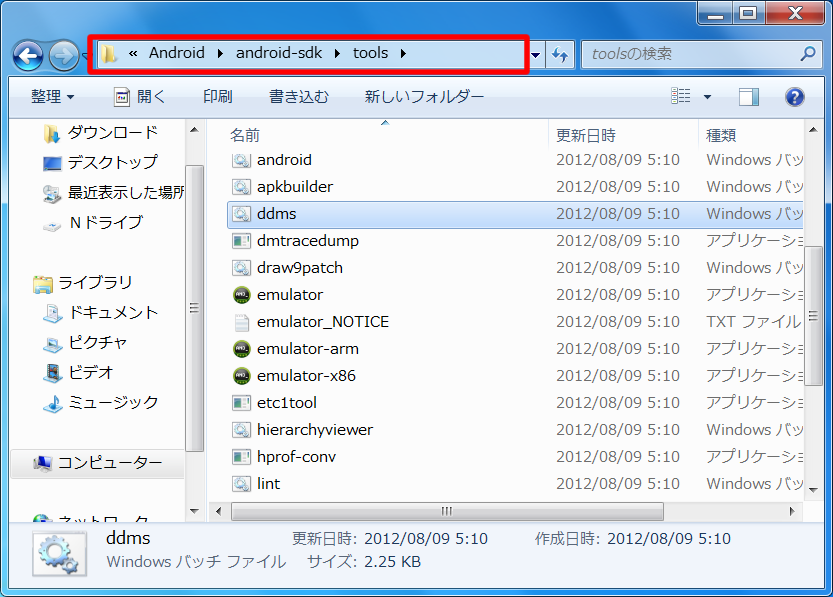Click the magnifier icon in search box
Screen dimensions: 833x597
808,54
